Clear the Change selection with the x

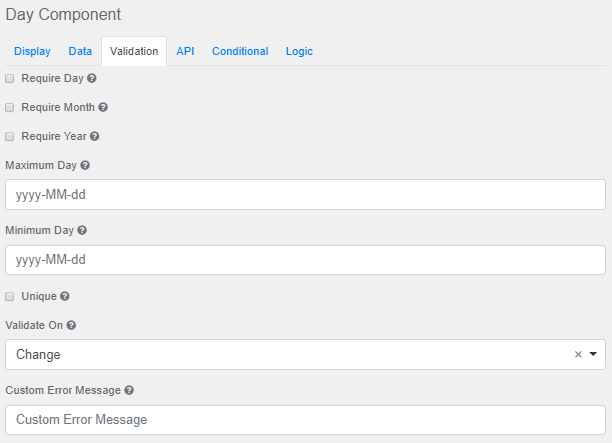coord(577,354)
